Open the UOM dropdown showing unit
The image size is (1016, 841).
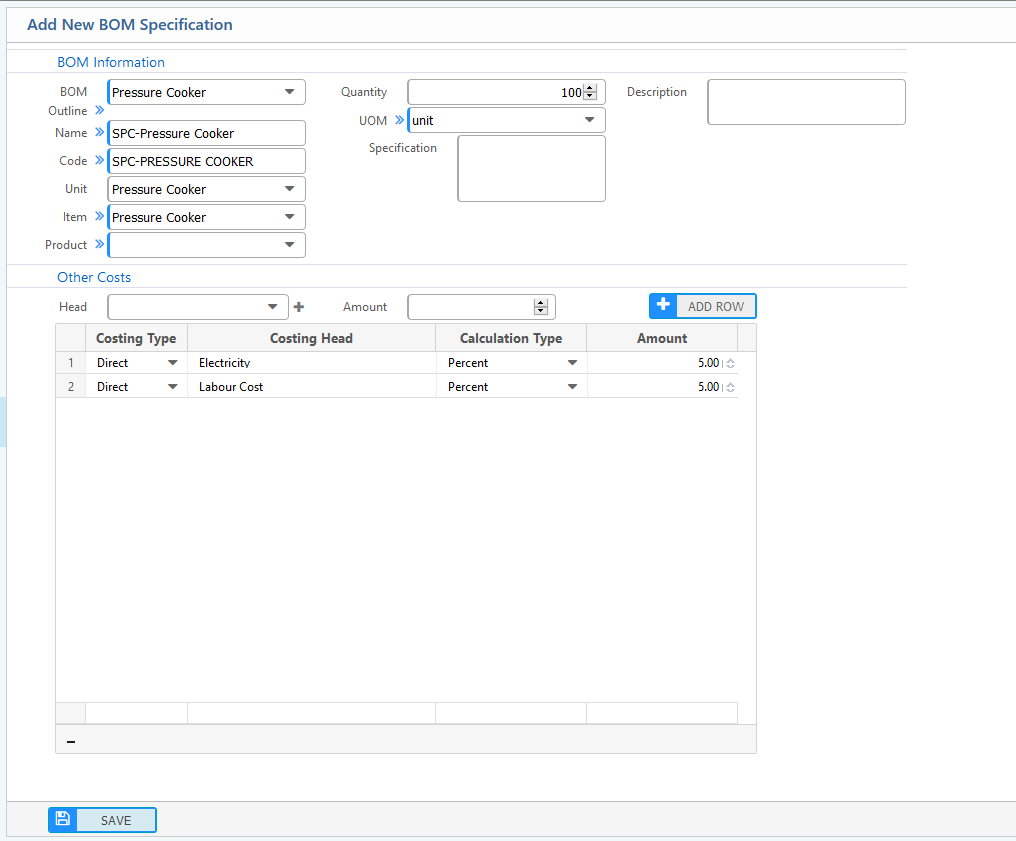pos(590,120)
